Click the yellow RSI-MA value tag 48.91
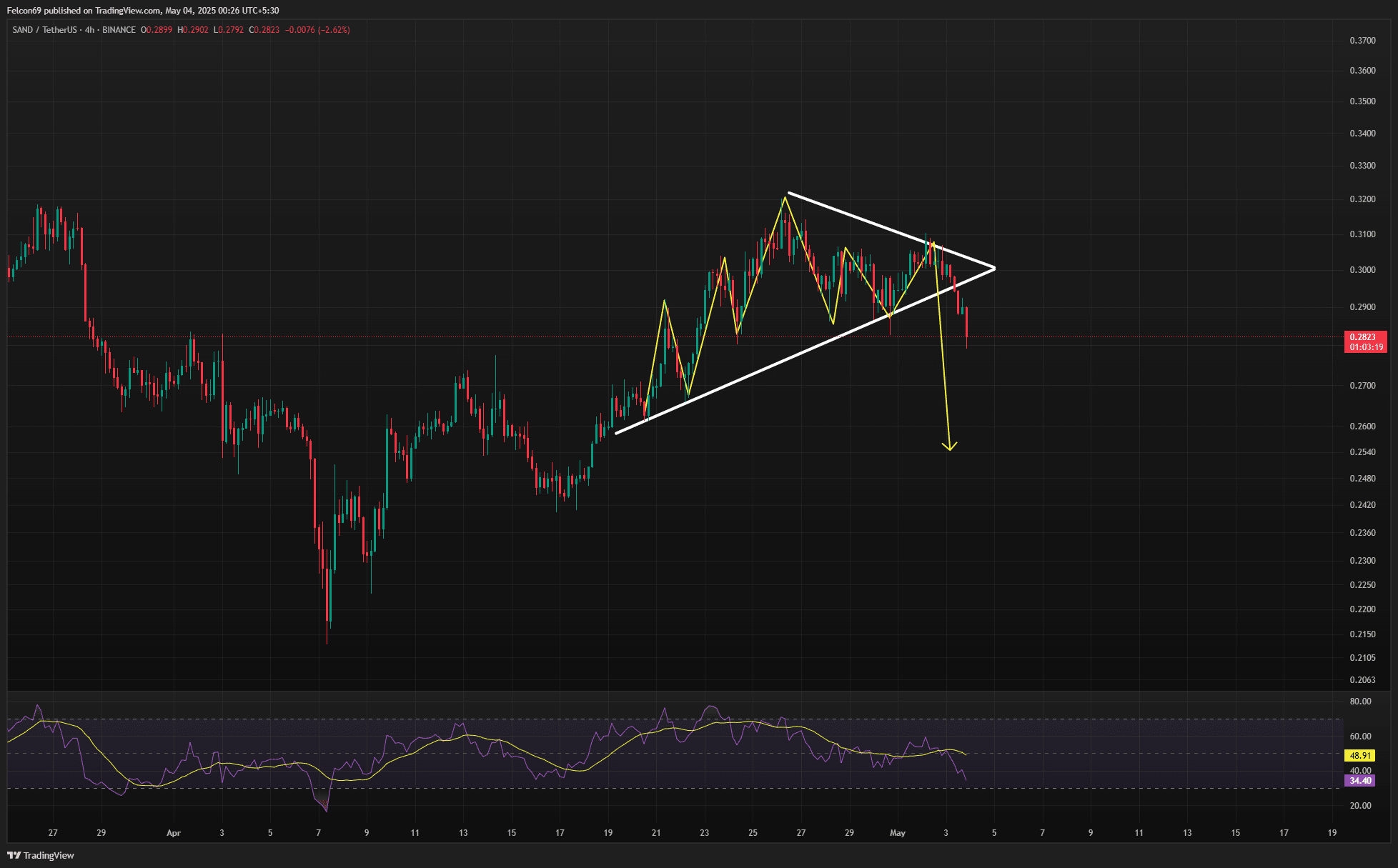The height and width of the screenshot is (868, 1398). (1359, 755)
